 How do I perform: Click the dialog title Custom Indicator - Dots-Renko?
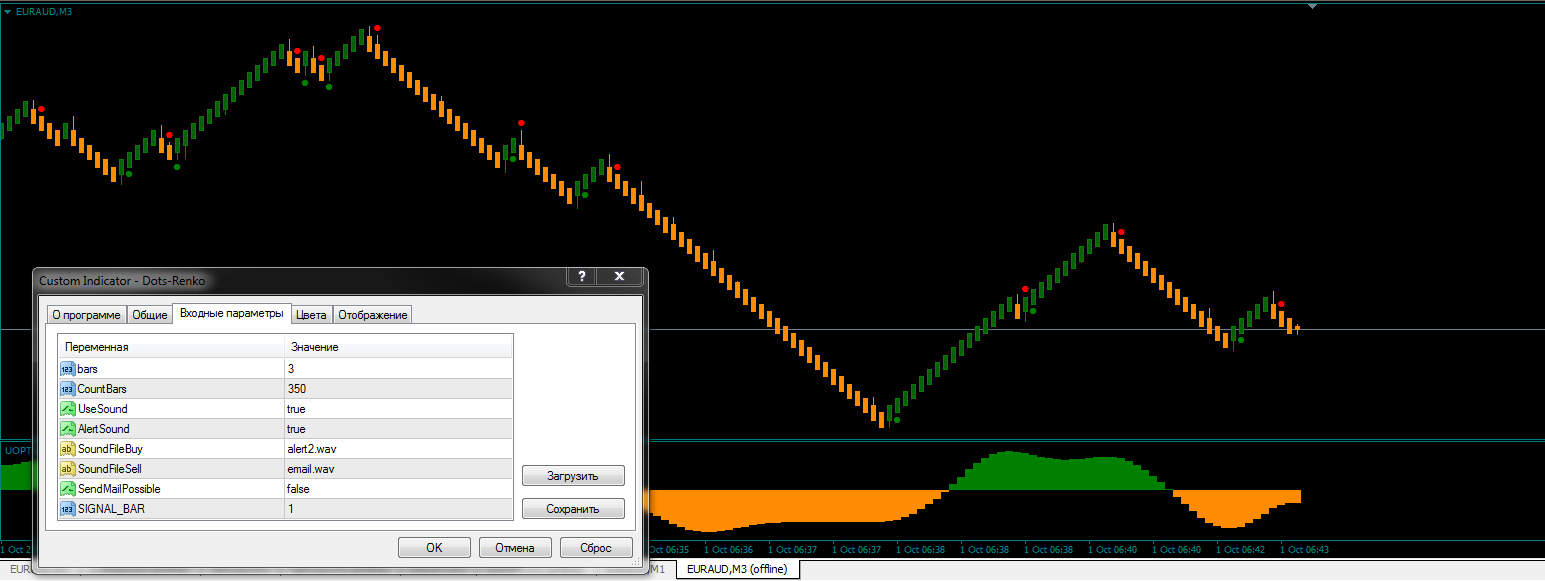122,281
